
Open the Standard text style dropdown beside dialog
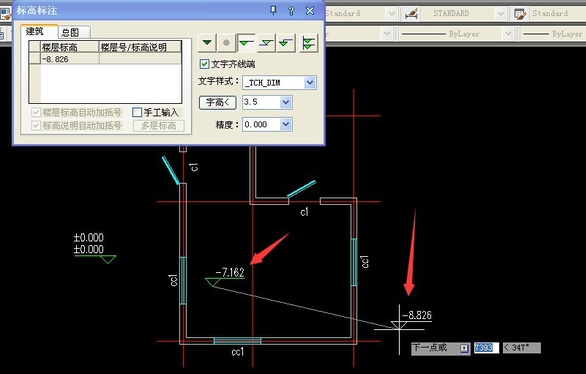coord(391,14)
